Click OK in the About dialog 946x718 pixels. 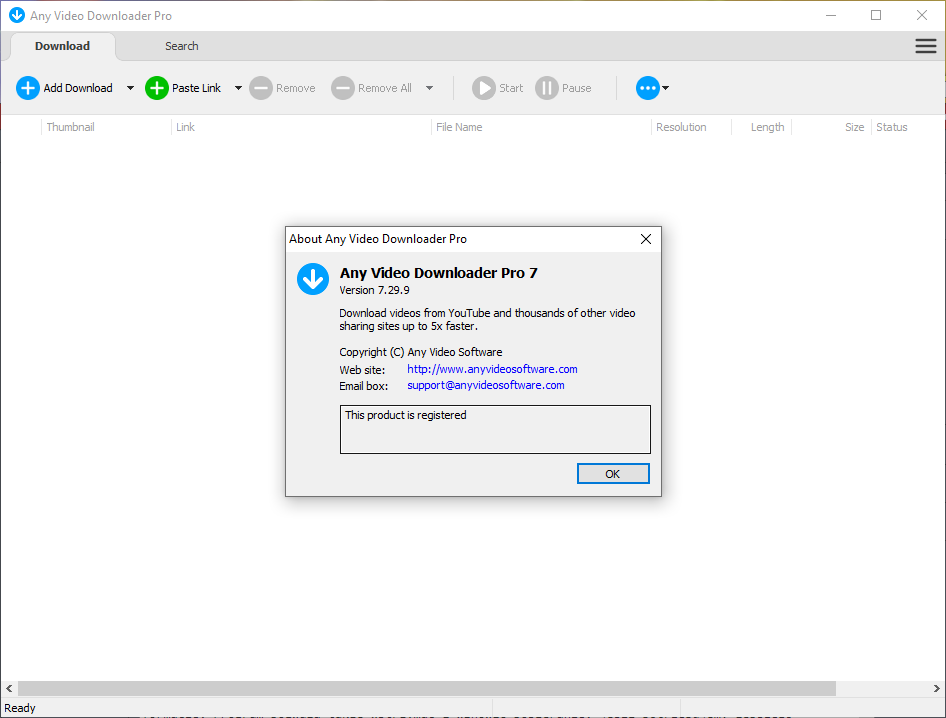(x=613, y=474)
